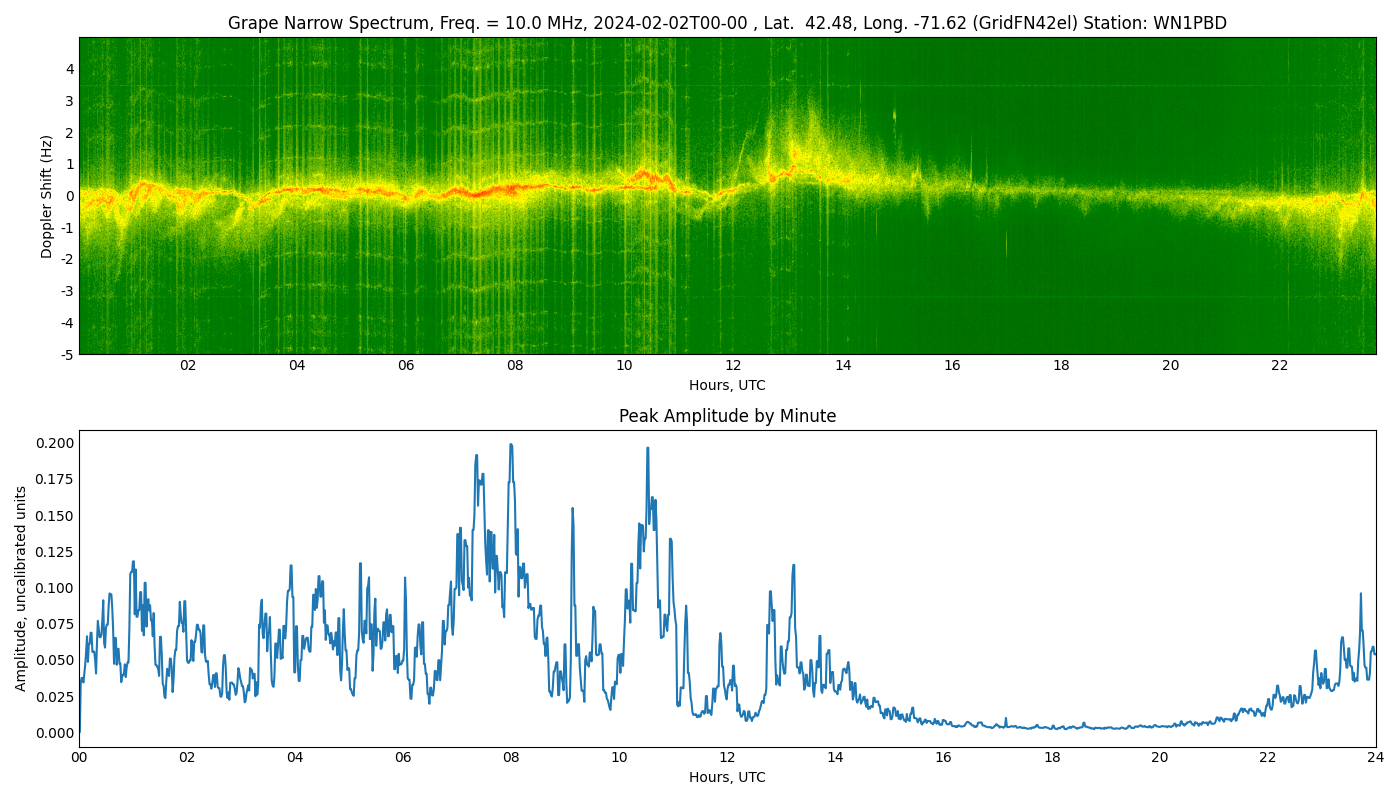1400x800 pixels.
Task: Click the tallest amplitude peak at 08 hours
Action: point(511,446)
